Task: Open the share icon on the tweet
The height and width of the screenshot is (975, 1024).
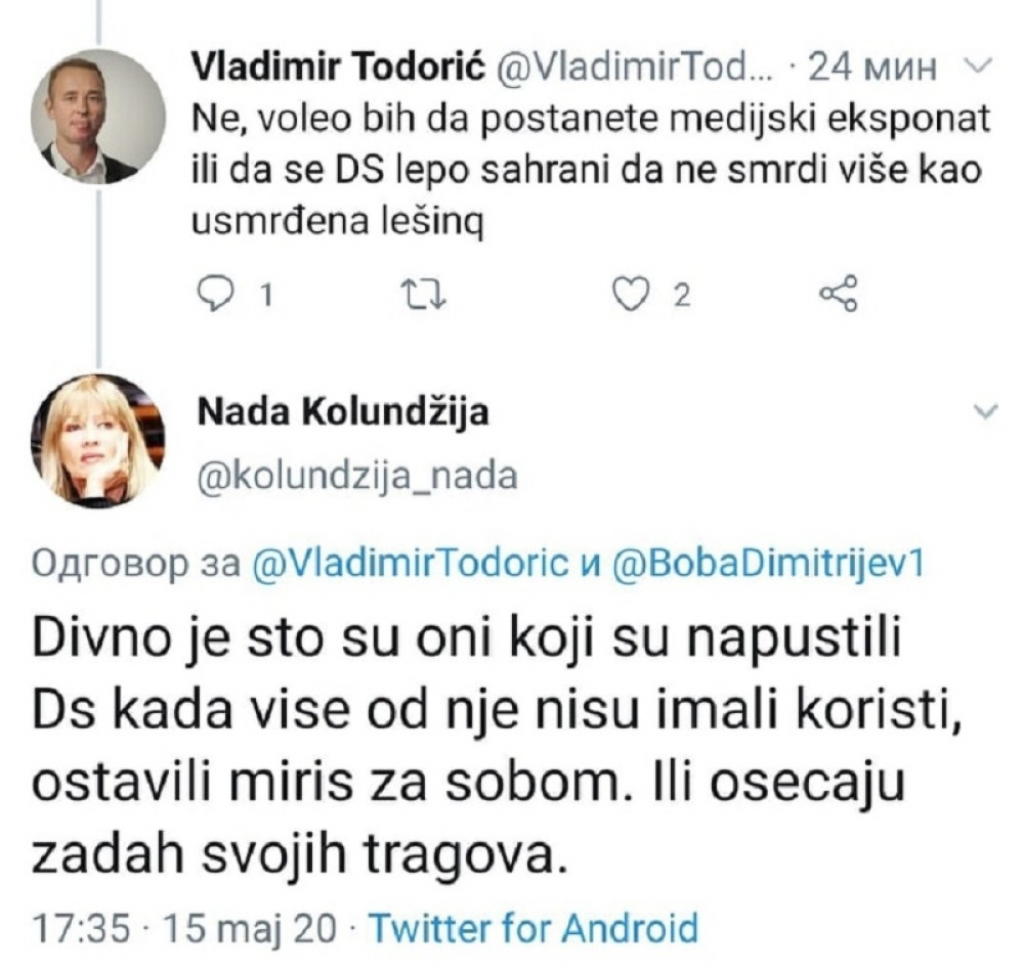Action: pyautogui.click(x=840, y=293)
